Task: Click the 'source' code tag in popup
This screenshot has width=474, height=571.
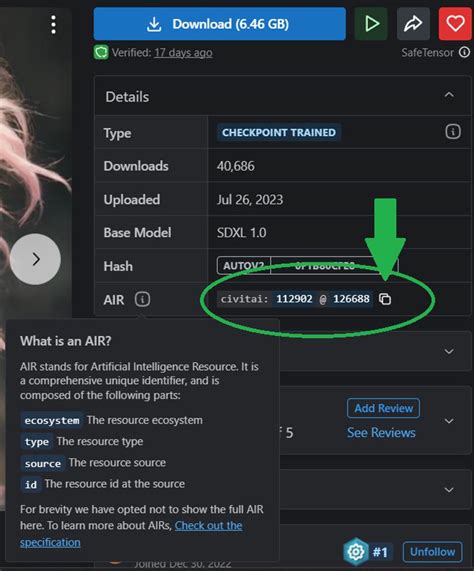Action: [x=43, y=463]
